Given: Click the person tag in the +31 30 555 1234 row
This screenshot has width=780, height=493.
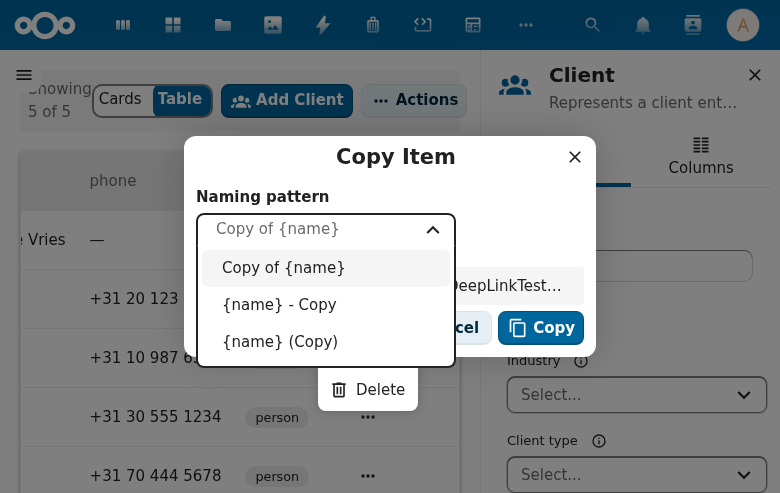Looking at the screenshot, I should (277, 417).
